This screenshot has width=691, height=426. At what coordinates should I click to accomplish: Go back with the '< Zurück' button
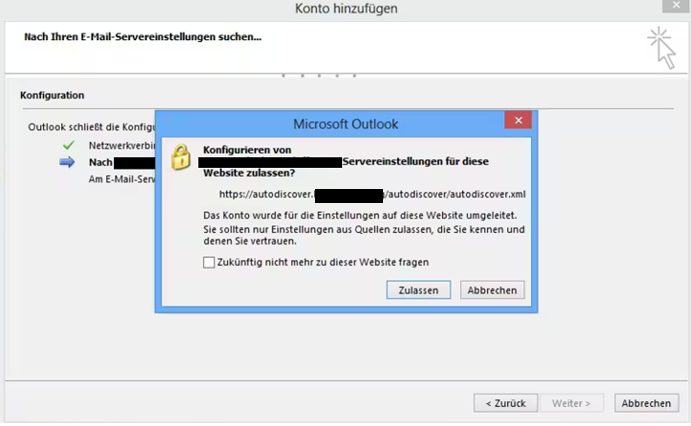(x=505, y=403)
